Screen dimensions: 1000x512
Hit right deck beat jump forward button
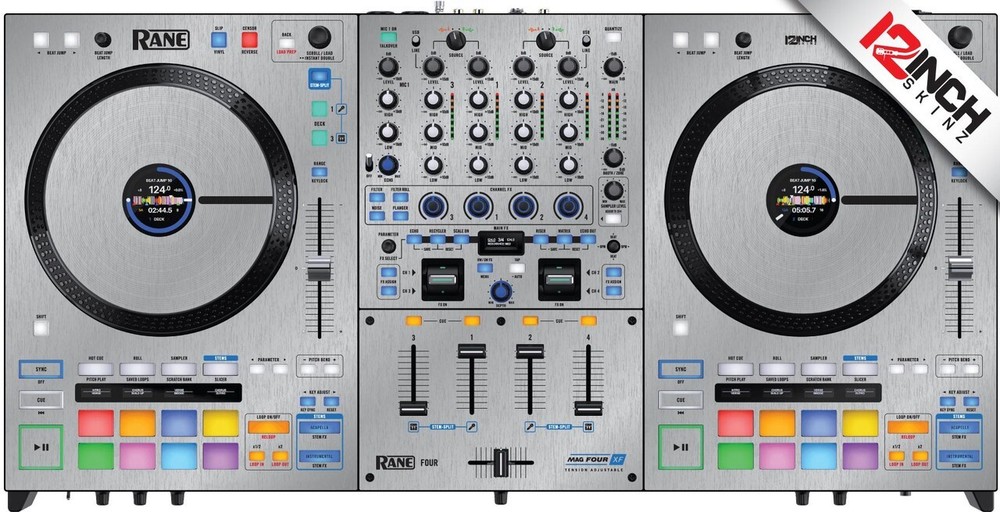(711, 40)
